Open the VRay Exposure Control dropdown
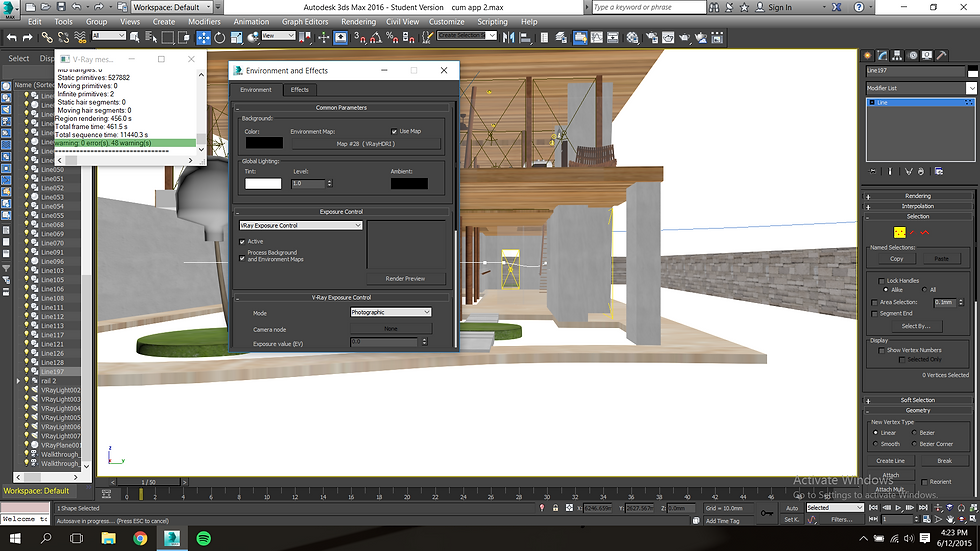Image resolution: width=980 pixels, height=551 pixels. pos(301,226)
